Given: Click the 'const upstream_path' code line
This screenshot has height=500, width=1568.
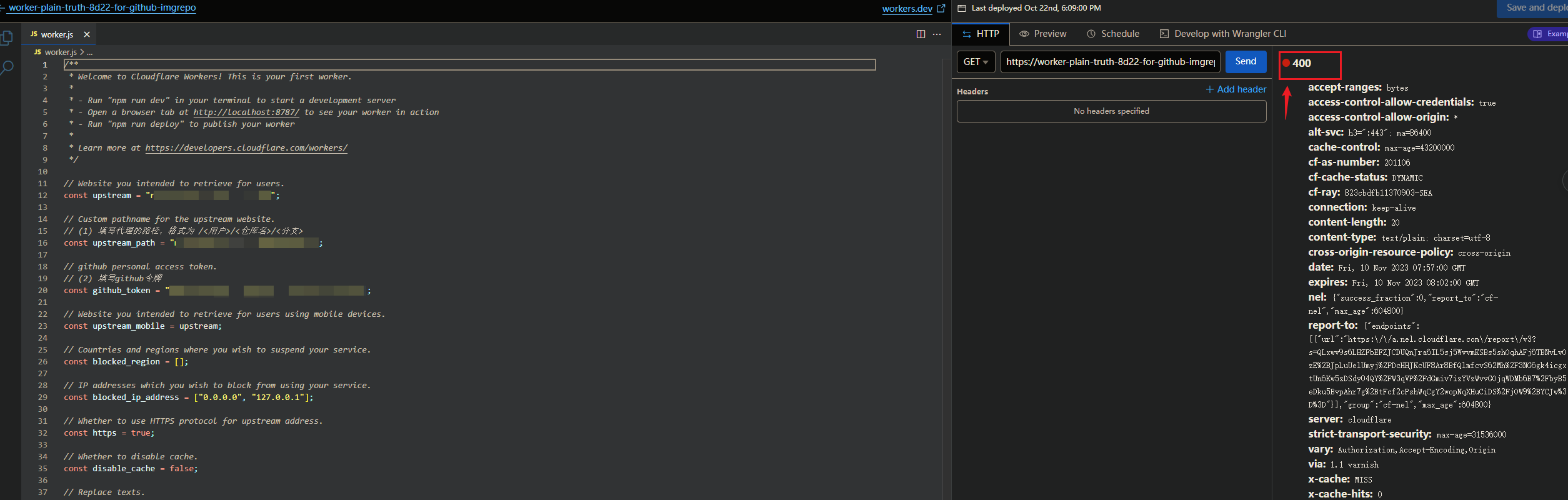Looking at the screenshot, I should pyautogui.click(x=193, y=243).
